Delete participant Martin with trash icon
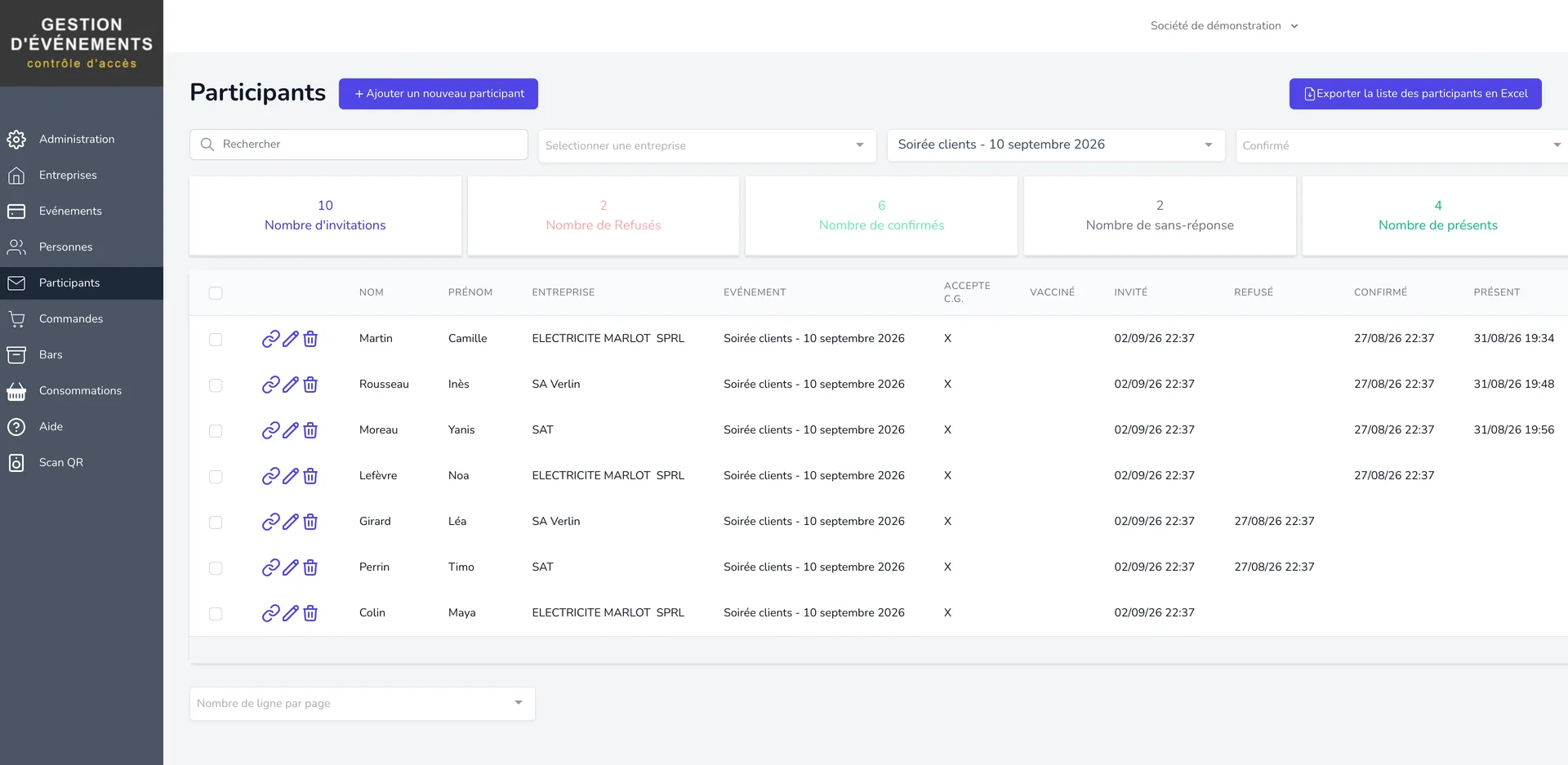This screenshot has width=1568, height=765. (x=310, y=339)
